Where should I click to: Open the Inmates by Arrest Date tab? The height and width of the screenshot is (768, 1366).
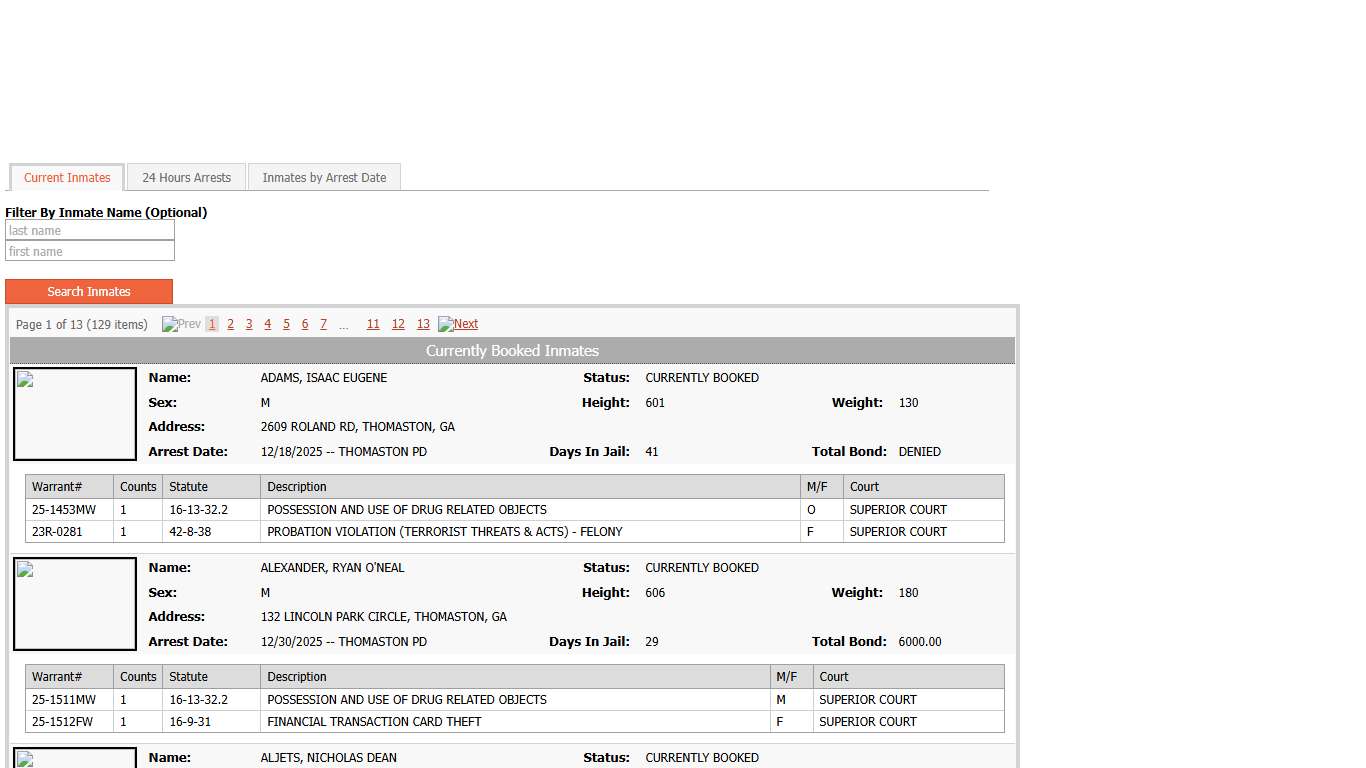coord(324,178)
